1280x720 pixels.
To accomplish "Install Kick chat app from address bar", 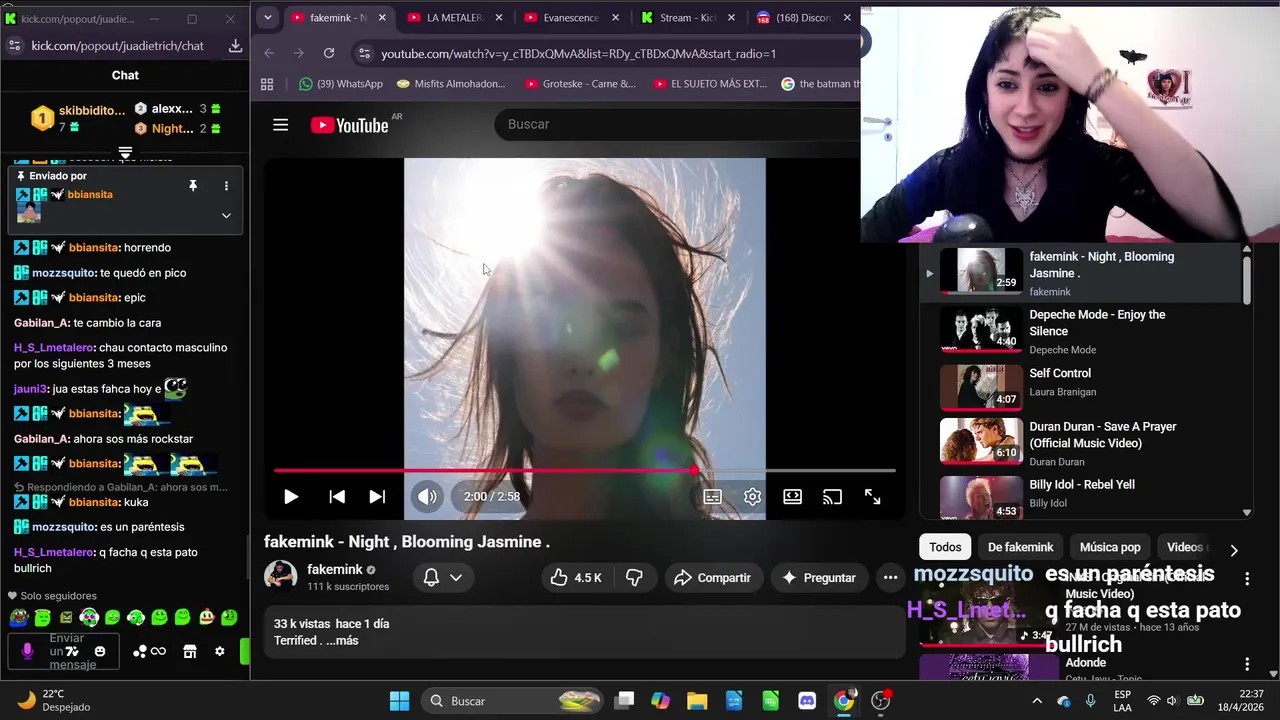I will 235,46.
